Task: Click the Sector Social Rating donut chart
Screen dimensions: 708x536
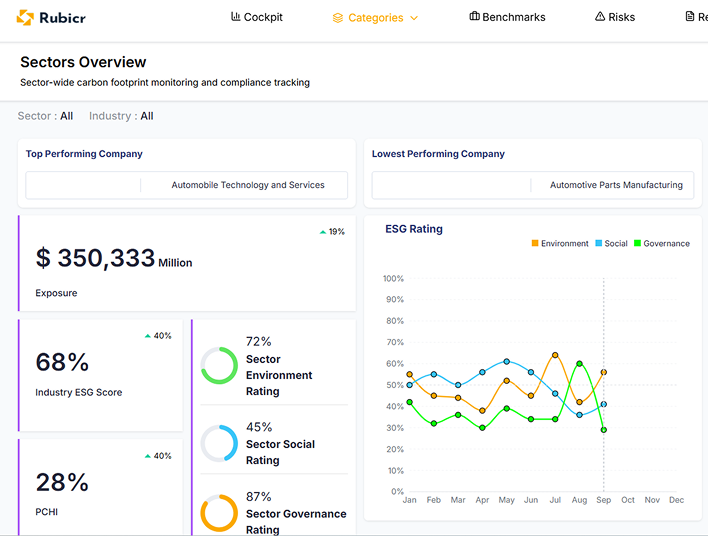Action: point(219,443)
